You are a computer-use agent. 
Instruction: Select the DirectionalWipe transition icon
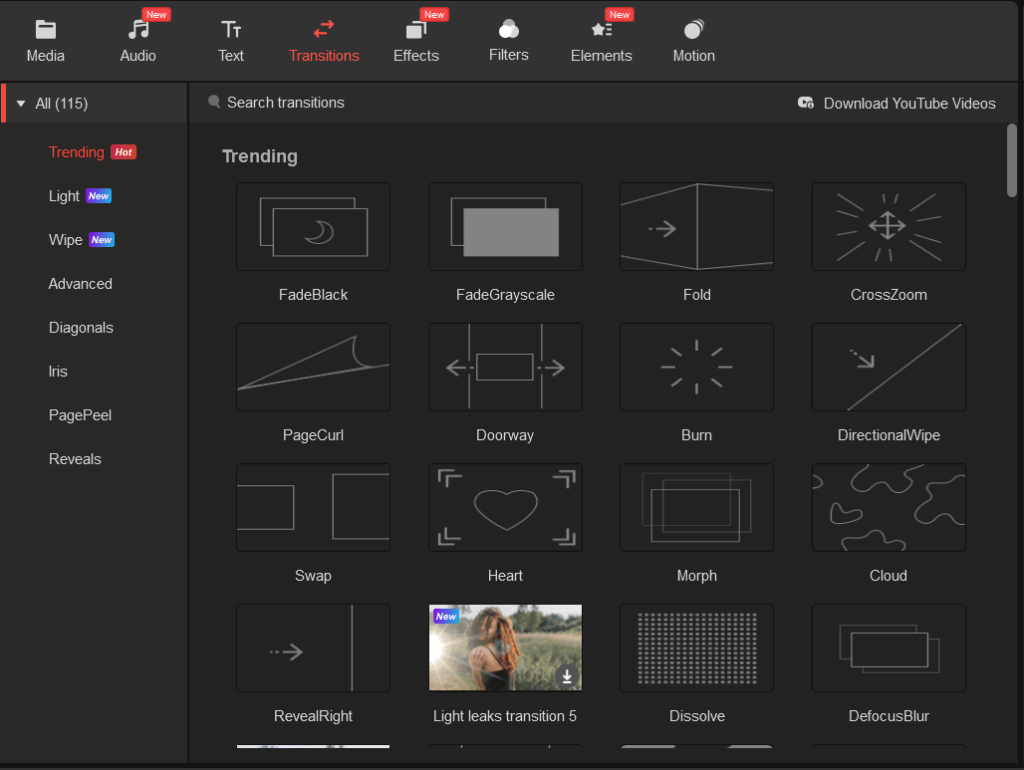tap(889, 367)
